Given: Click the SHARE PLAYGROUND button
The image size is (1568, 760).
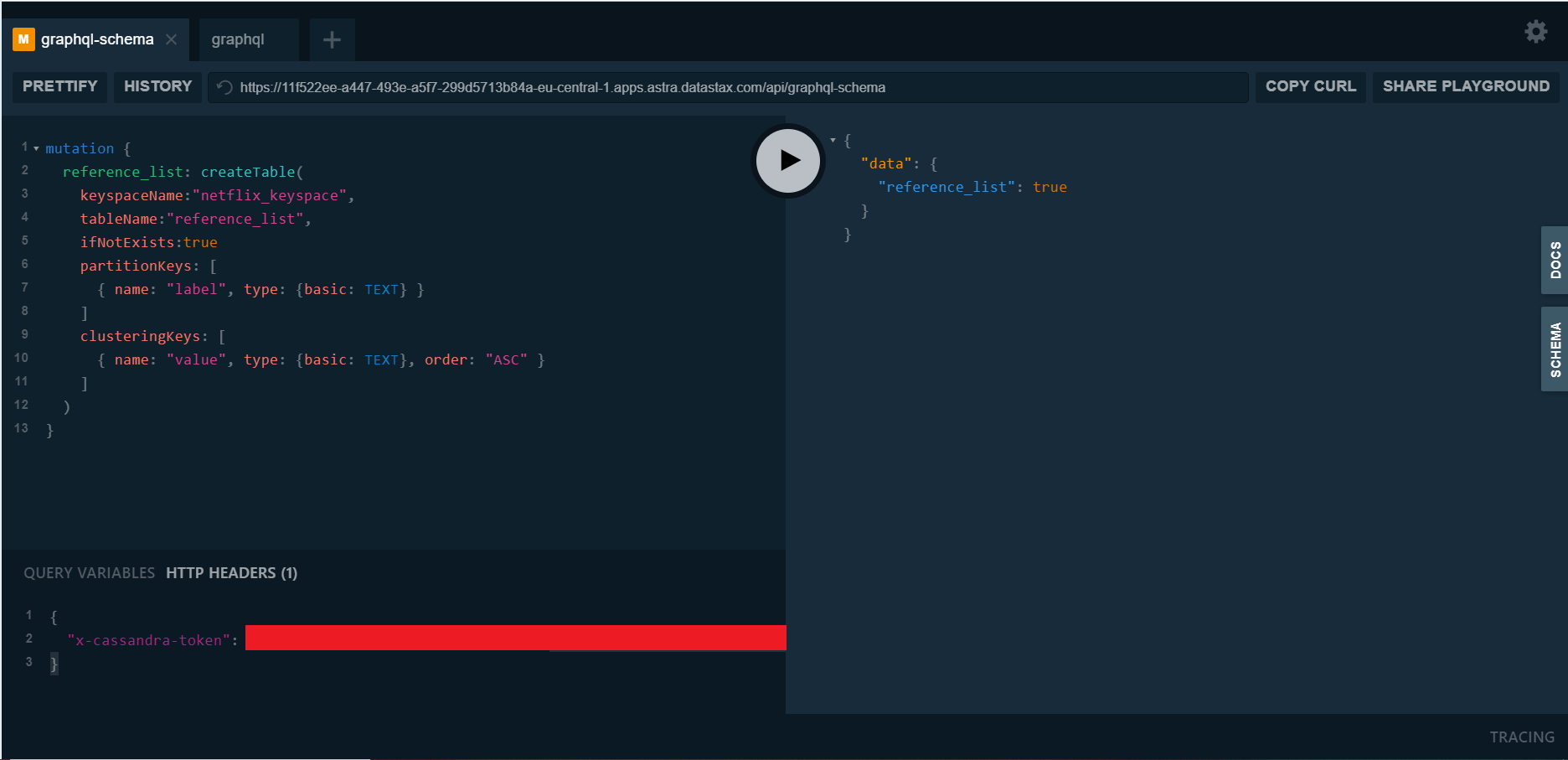Looking at the screenshot, I should click(x=1466, y=86).
